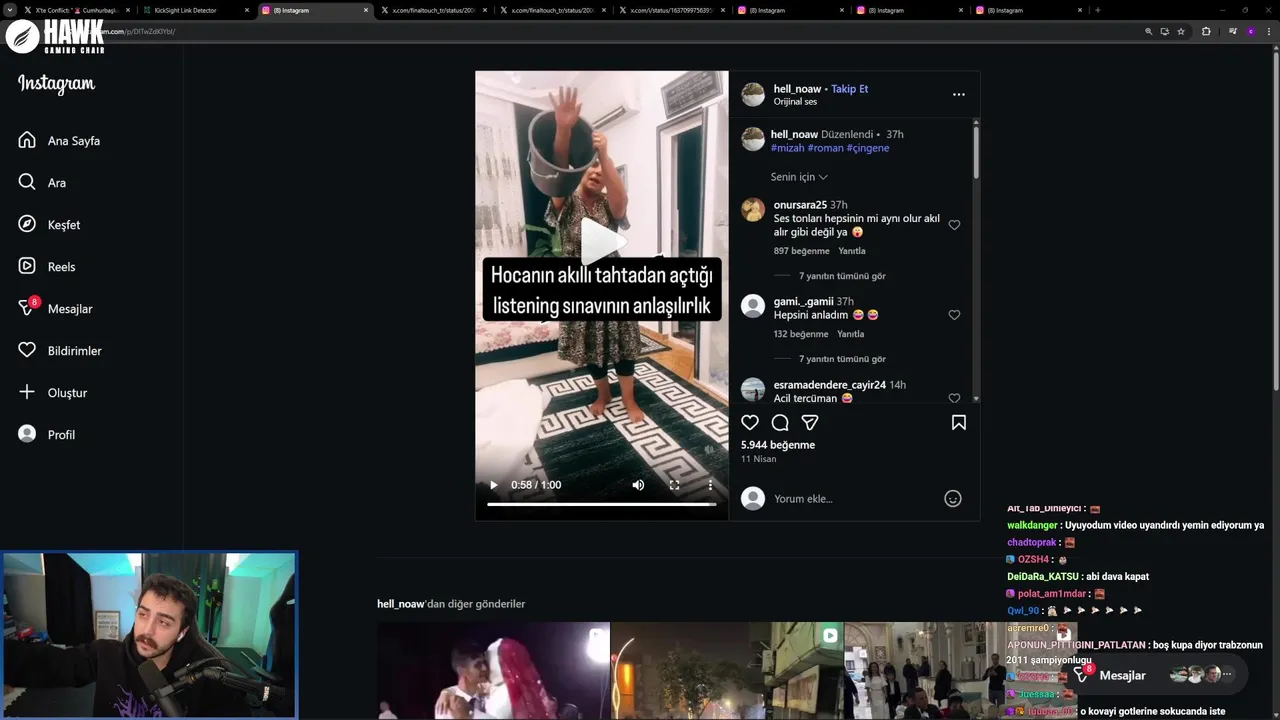The width and height of the screenshot is (1280, 720).
Task: Open new browser tab with plus
Action: coord(1097,10)
